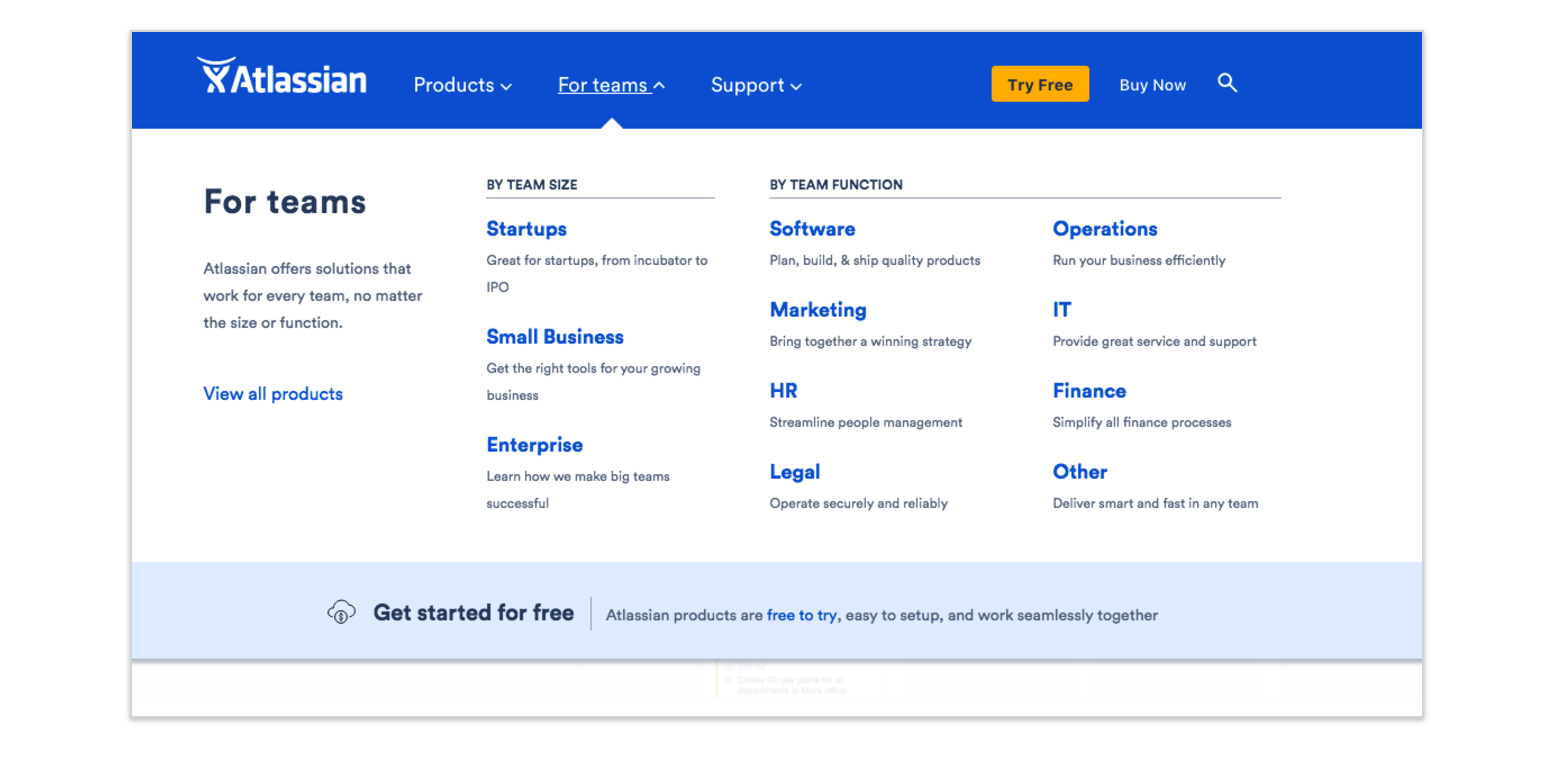Click 'Streamline people management' description

pyautogui.click(x=866, y=422)
